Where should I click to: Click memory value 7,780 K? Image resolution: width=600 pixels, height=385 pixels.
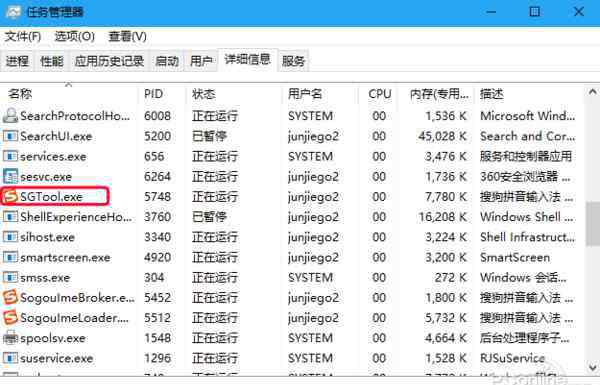[x=446, y=197]
